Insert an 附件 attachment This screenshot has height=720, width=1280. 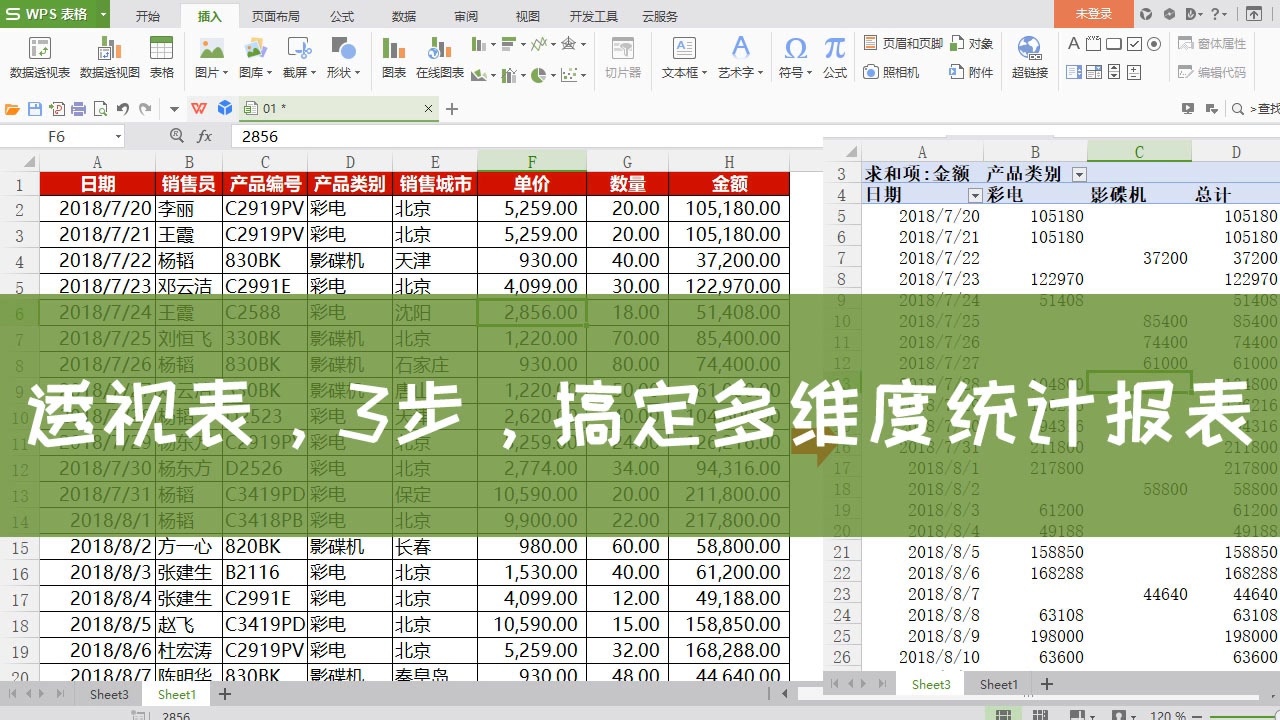coord(972,72)
